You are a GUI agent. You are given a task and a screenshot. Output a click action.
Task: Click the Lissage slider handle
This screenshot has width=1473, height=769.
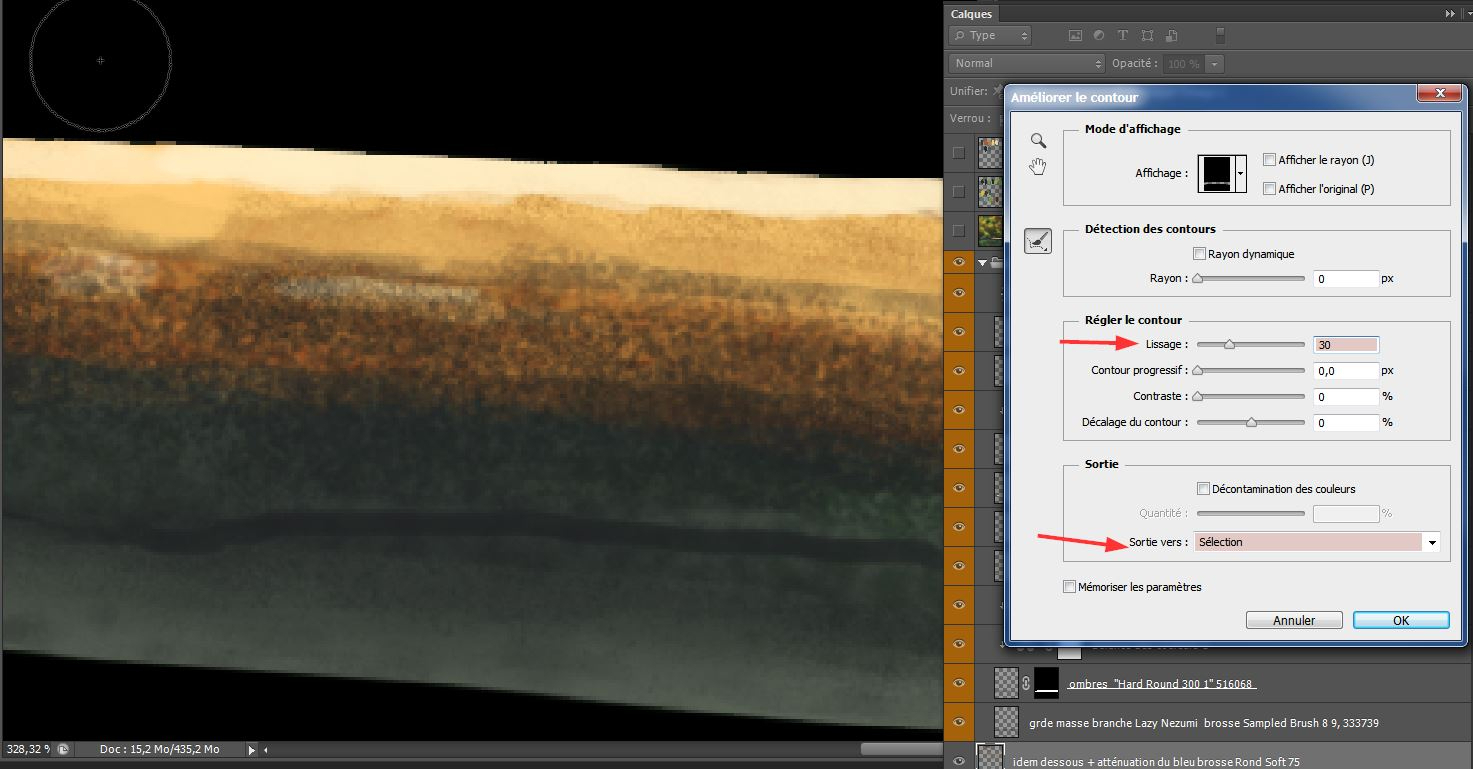[x=1229, y=344]
